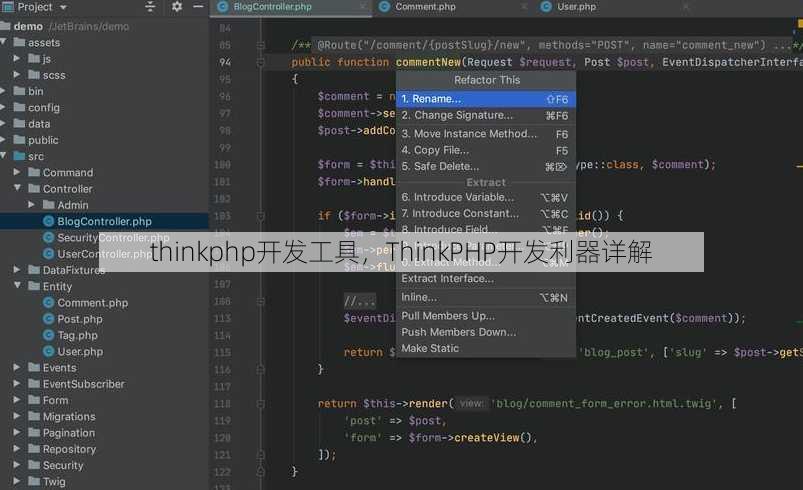
Task: Choose Introduce Constant menu entry
Action: point(485,214)
